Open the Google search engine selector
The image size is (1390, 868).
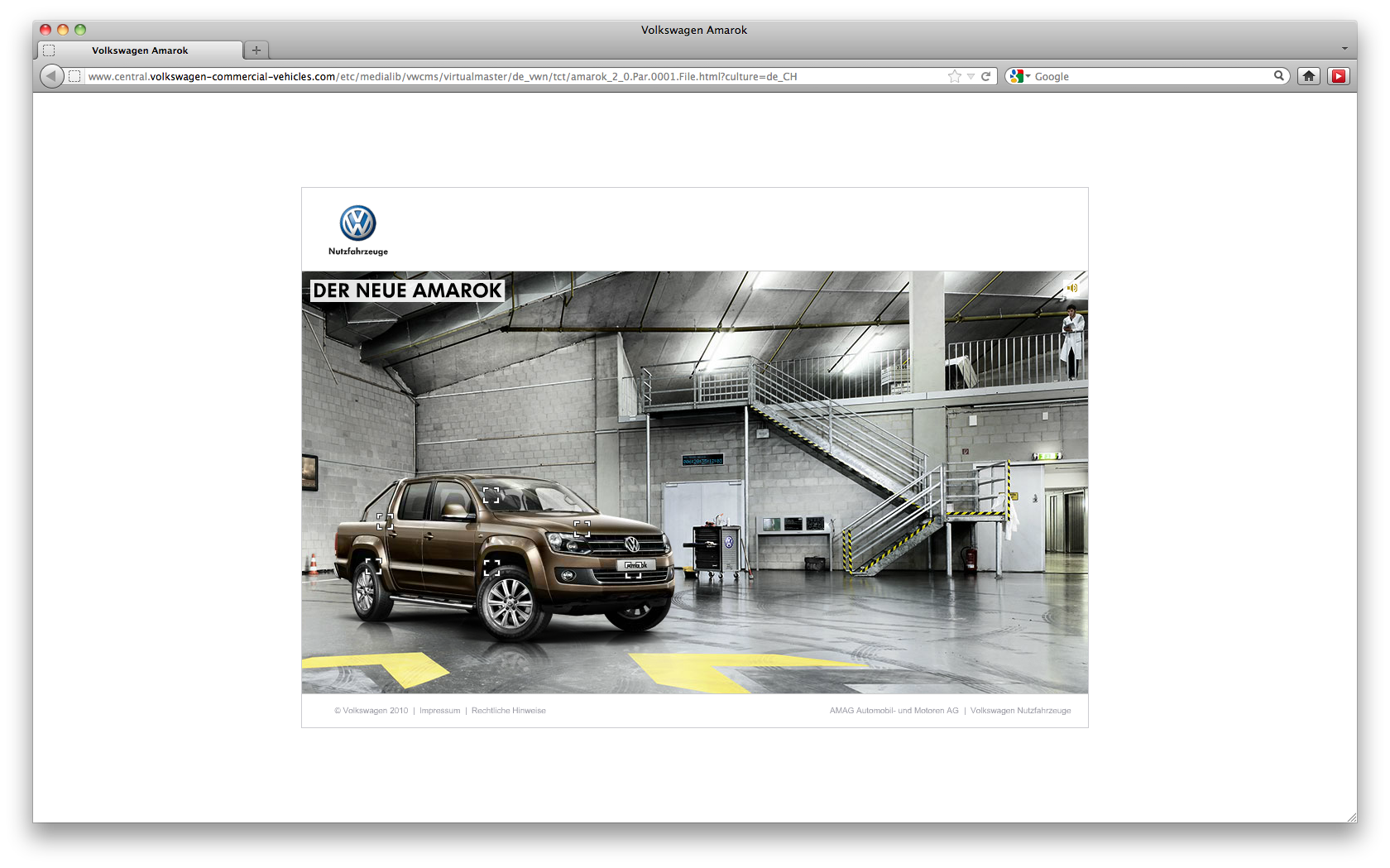pyautogui.click(x=1019, y=76)
